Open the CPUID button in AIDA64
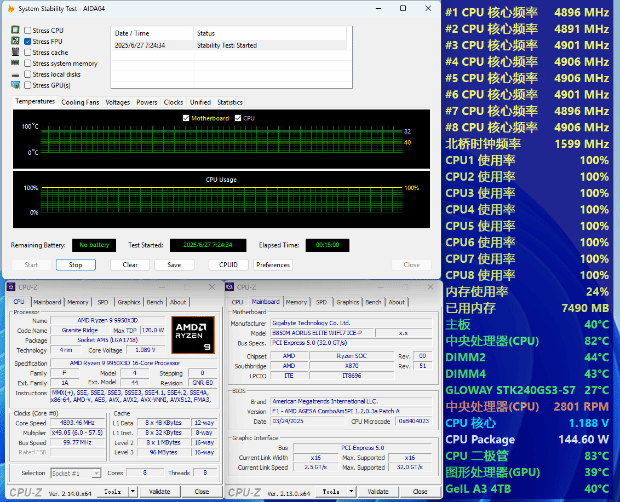The height and width of the screenshot is (502, 620). pyautogui.click(x=228, y=265)
